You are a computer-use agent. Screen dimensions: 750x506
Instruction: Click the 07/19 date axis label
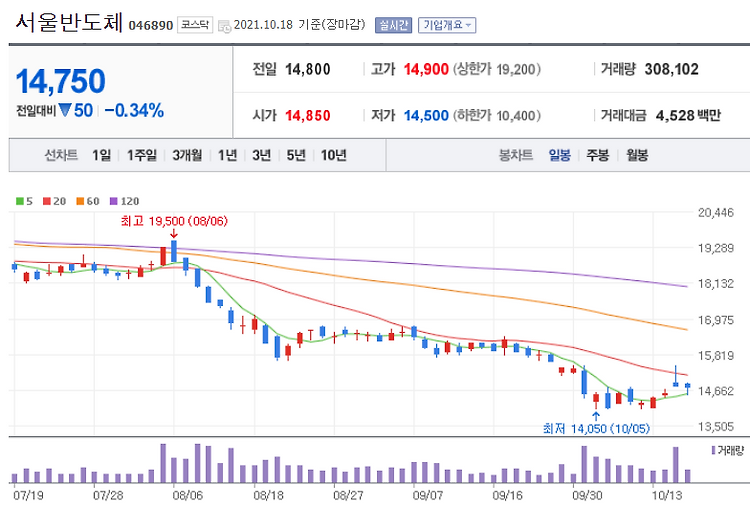[28, 495]
